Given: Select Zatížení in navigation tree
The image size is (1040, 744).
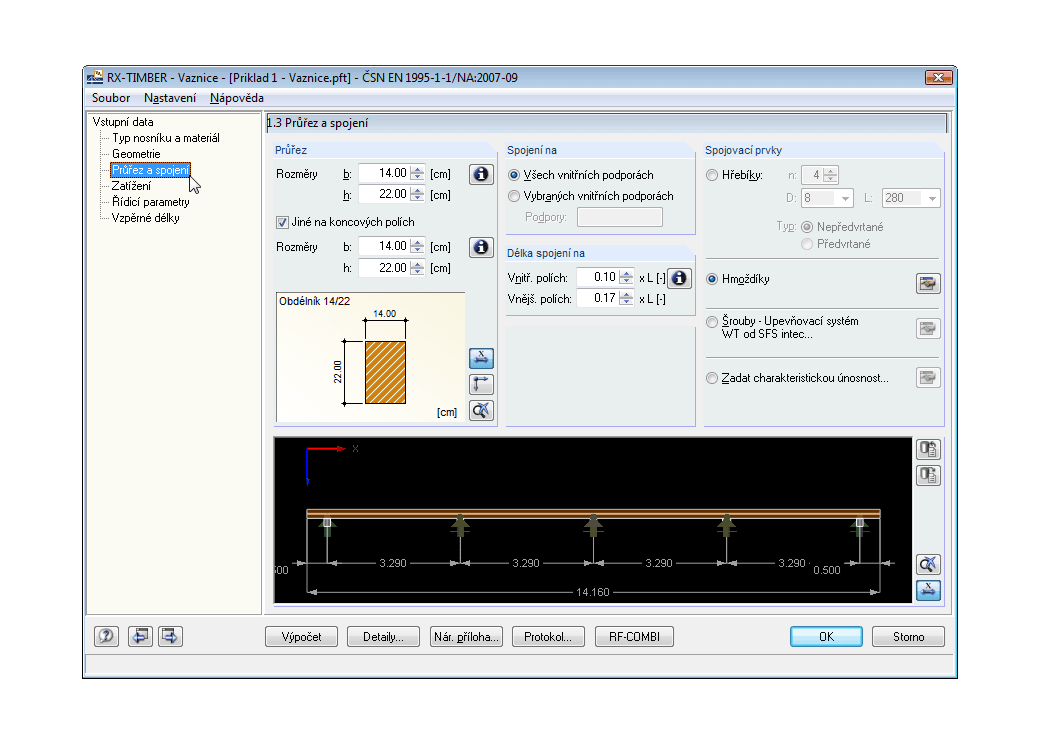Looking at the screenshot, I should pos(131,186).
